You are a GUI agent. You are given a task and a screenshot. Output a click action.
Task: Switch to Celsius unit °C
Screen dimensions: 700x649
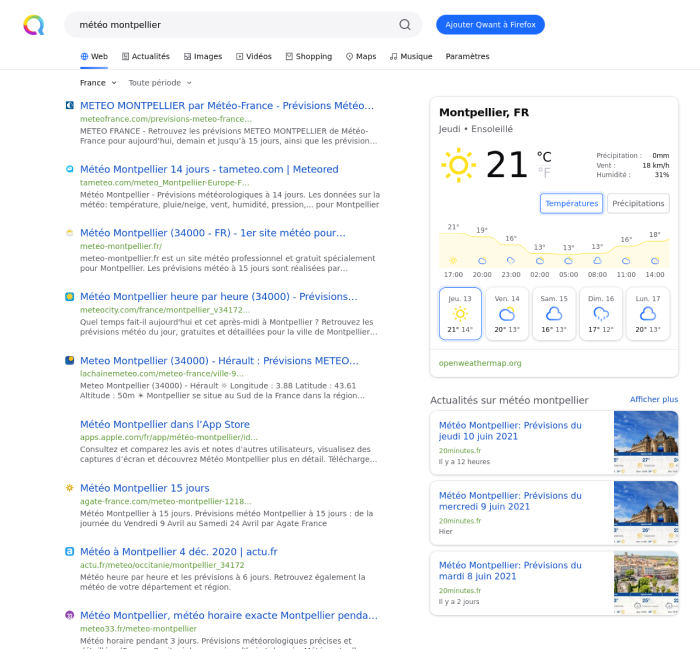click(544, 157)
